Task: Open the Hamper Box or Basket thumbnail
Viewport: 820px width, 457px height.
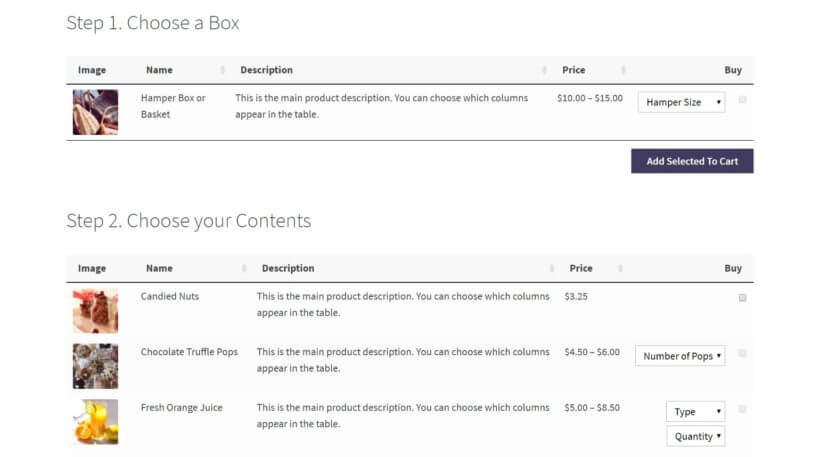Action: coord(95,112)
